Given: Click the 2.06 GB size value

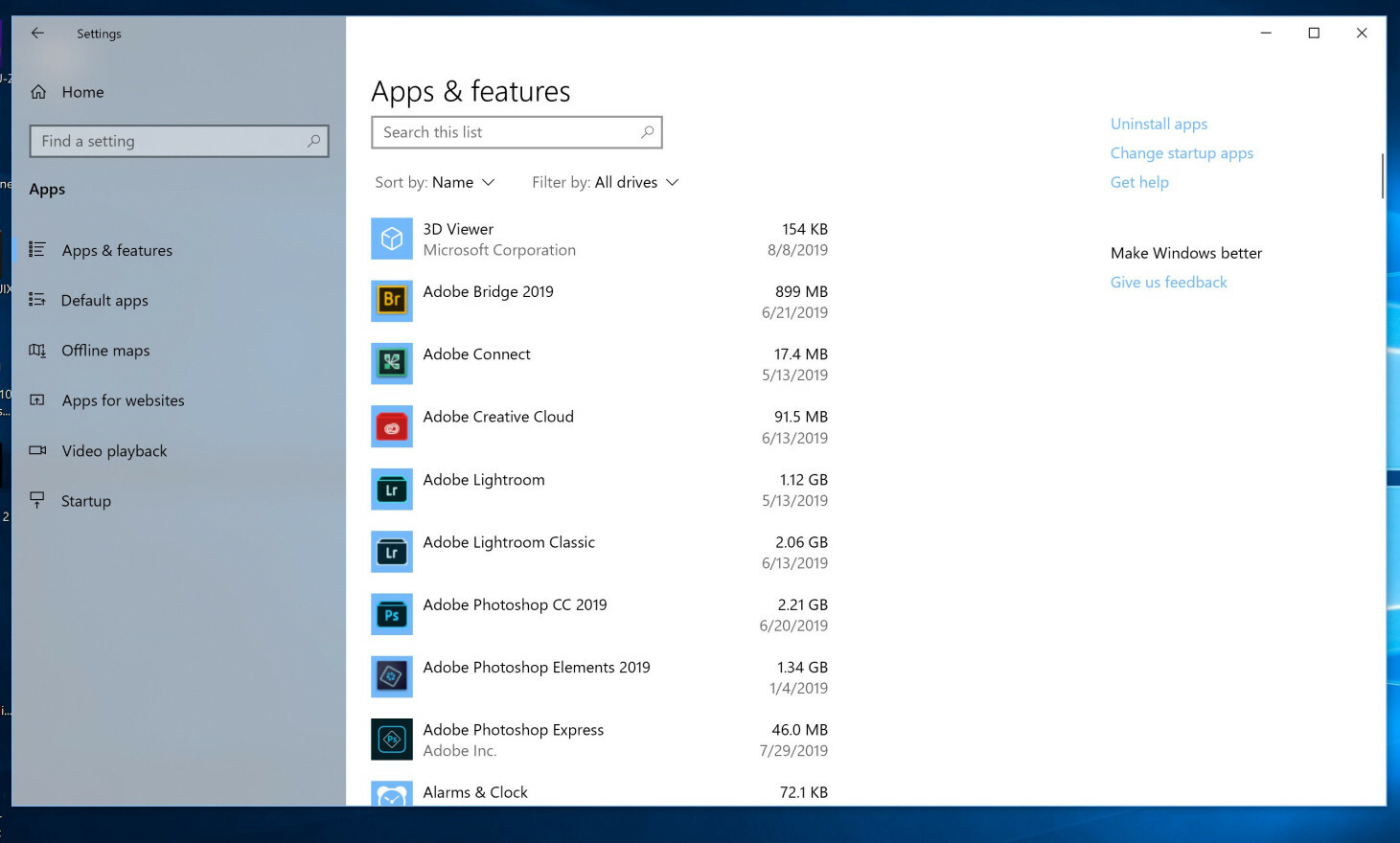Looking at the screenshot, I should (801, 542).
